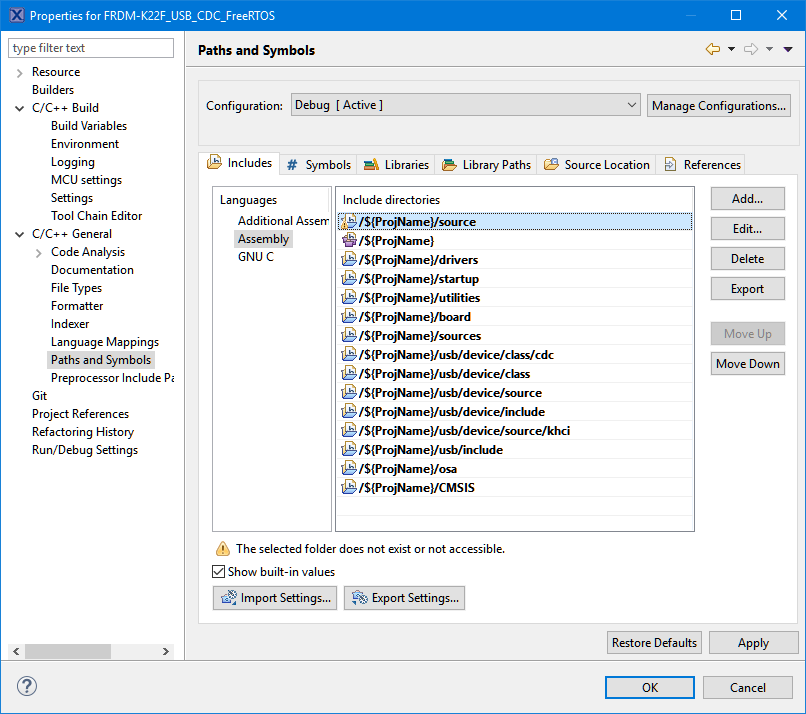The image size is (806, 714).
Task: Click the type filter text field
Action: (91, 48)
